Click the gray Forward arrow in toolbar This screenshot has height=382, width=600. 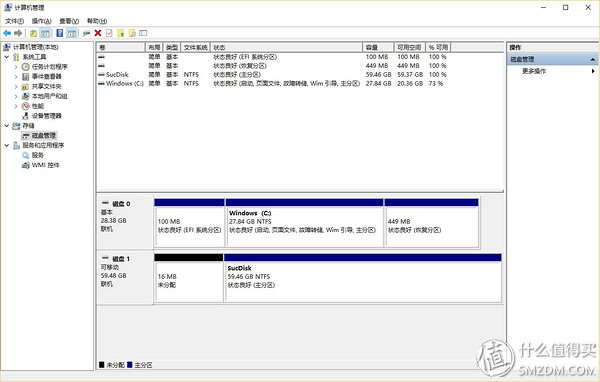point(18,33)
